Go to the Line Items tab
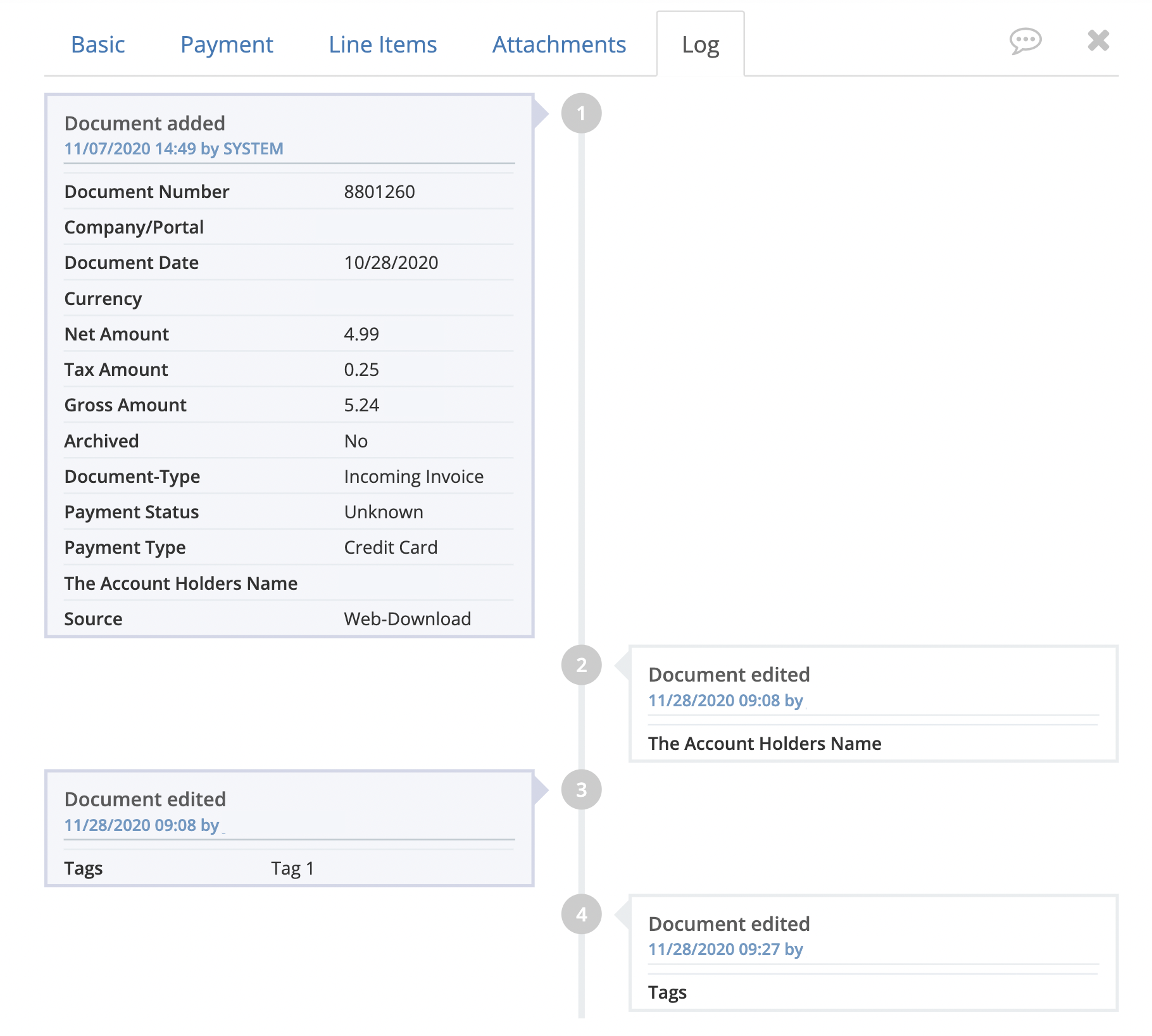The image size is (1152, 1036). 382,44
